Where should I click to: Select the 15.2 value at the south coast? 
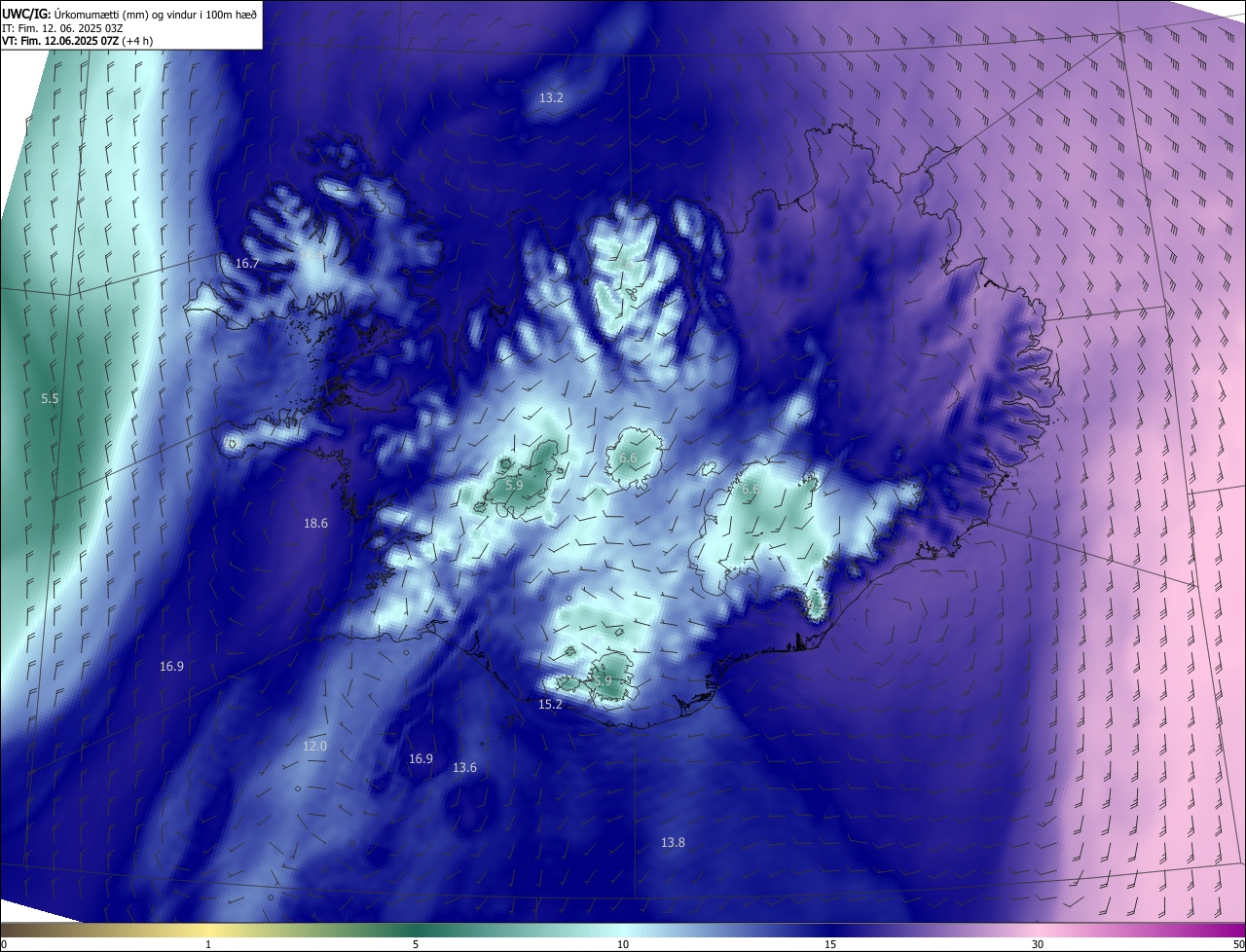[x=551, y=704]
